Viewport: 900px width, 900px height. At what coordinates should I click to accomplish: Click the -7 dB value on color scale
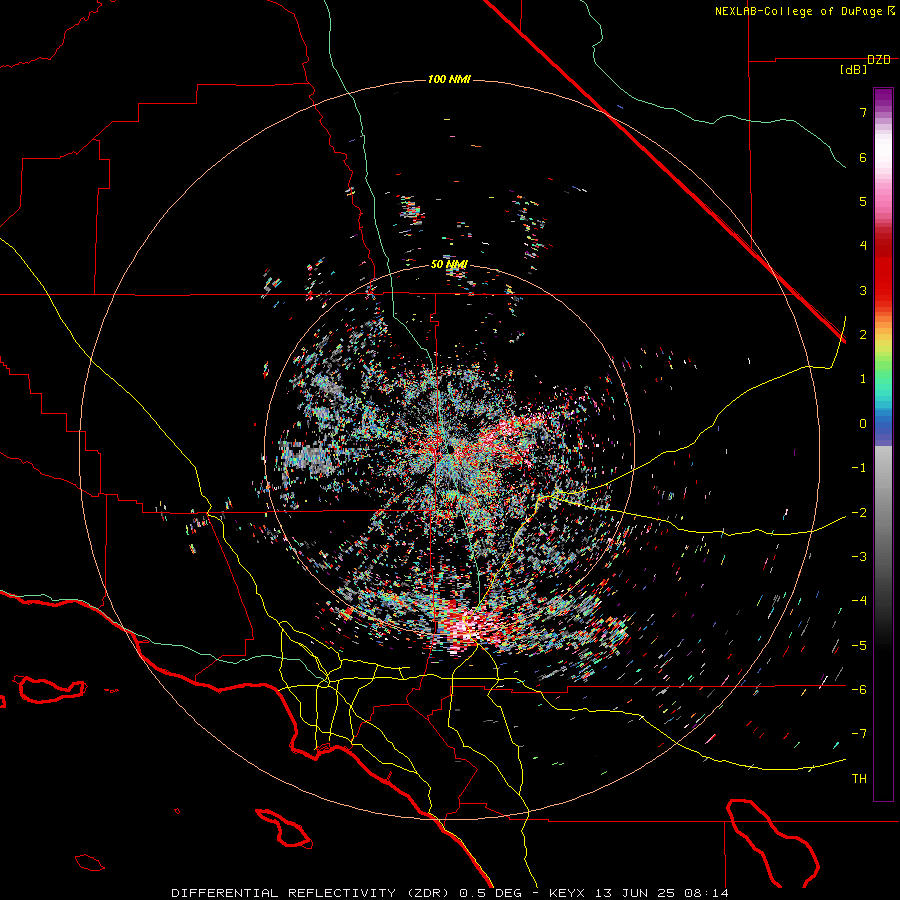[859, 734]
